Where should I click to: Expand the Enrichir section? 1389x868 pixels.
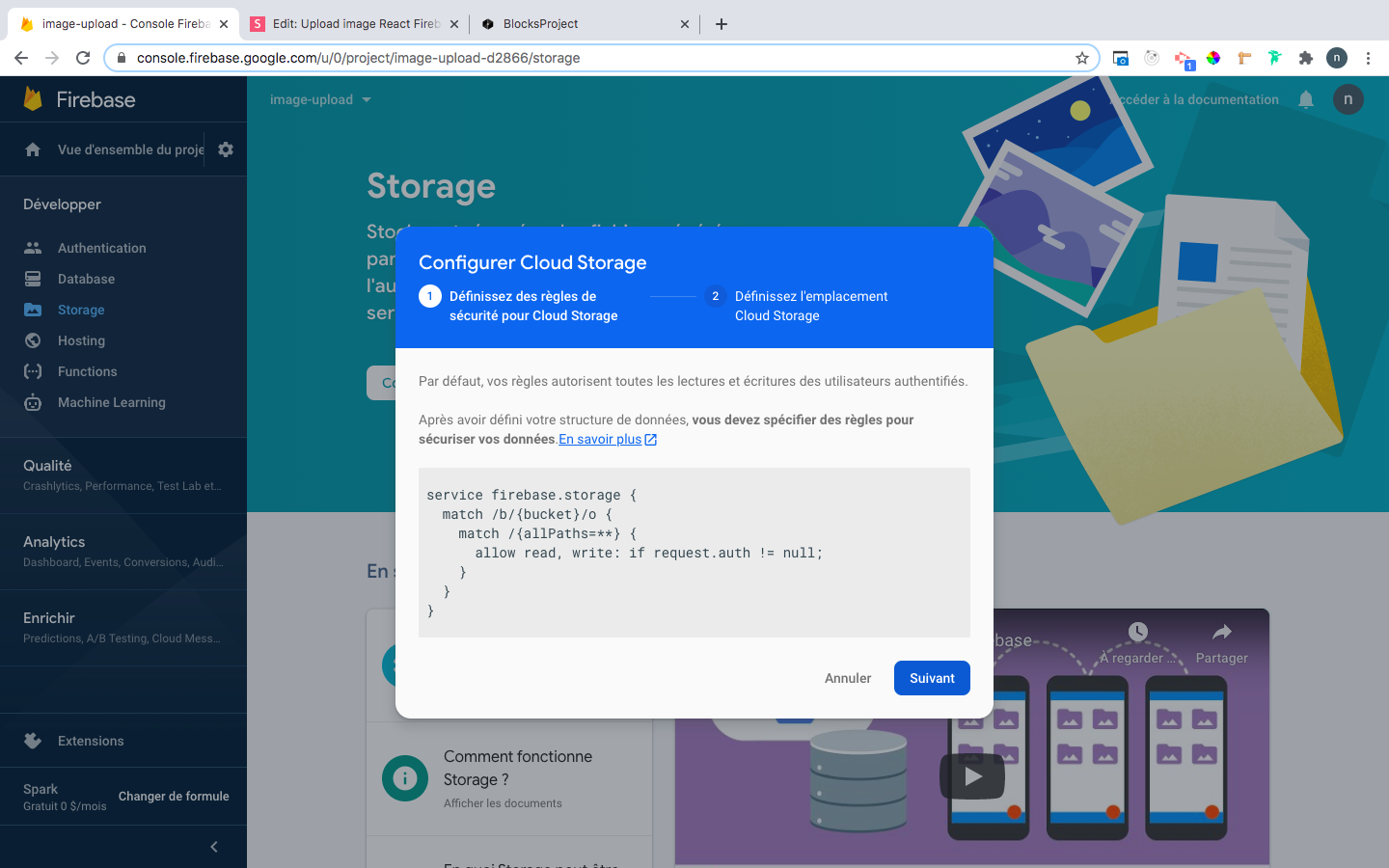(123, 627)
